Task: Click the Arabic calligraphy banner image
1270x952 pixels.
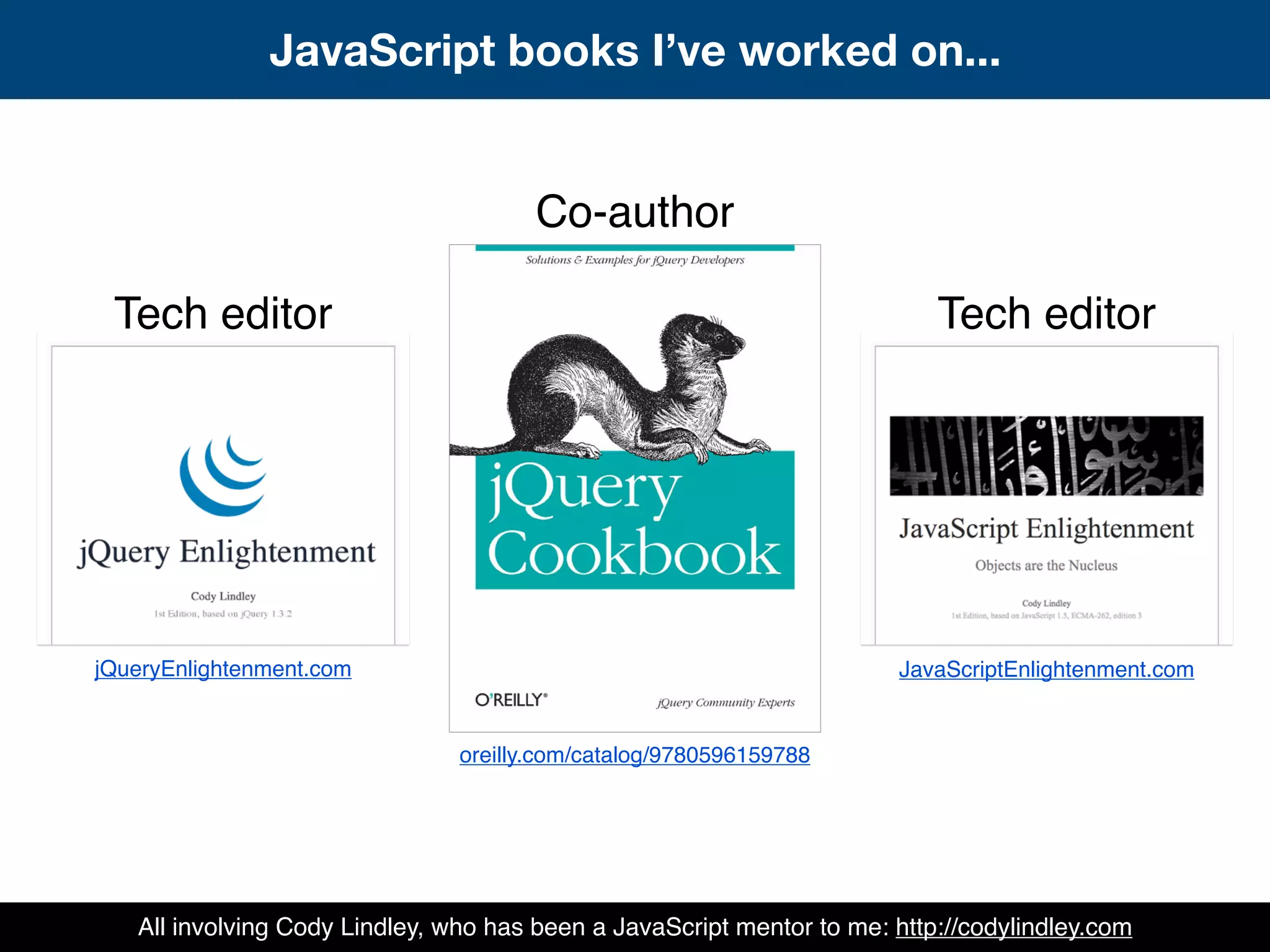Action: pyautogui.click(x=1046, y=456)
